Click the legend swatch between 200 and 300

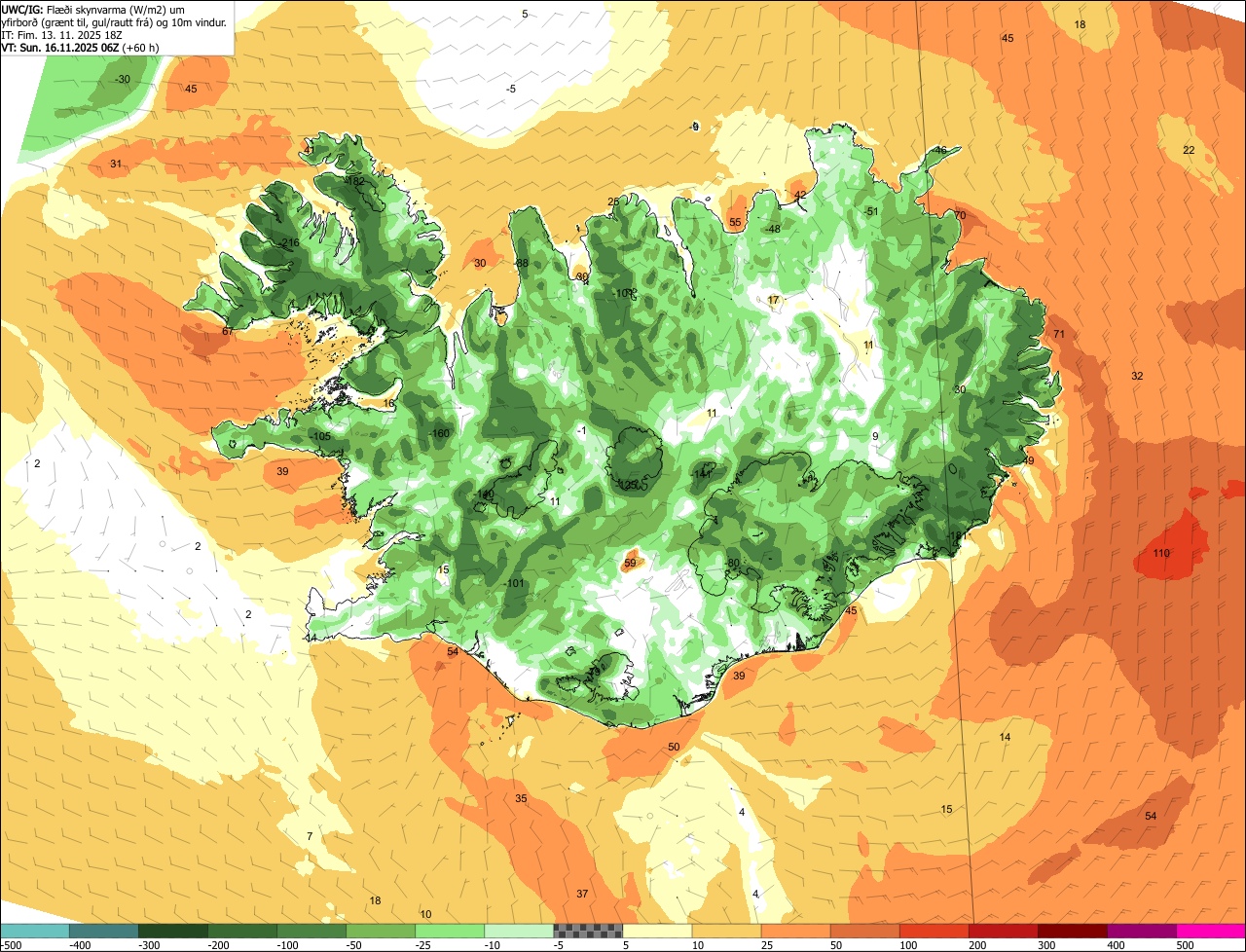[1003, 931]
